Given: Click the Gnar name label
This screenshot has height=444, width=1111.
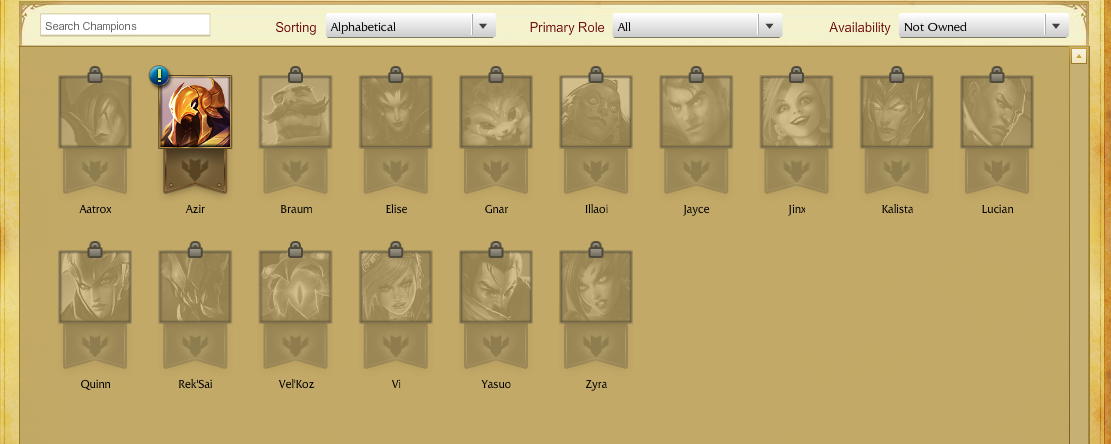Looking at the screenshot, I should 496,210.
